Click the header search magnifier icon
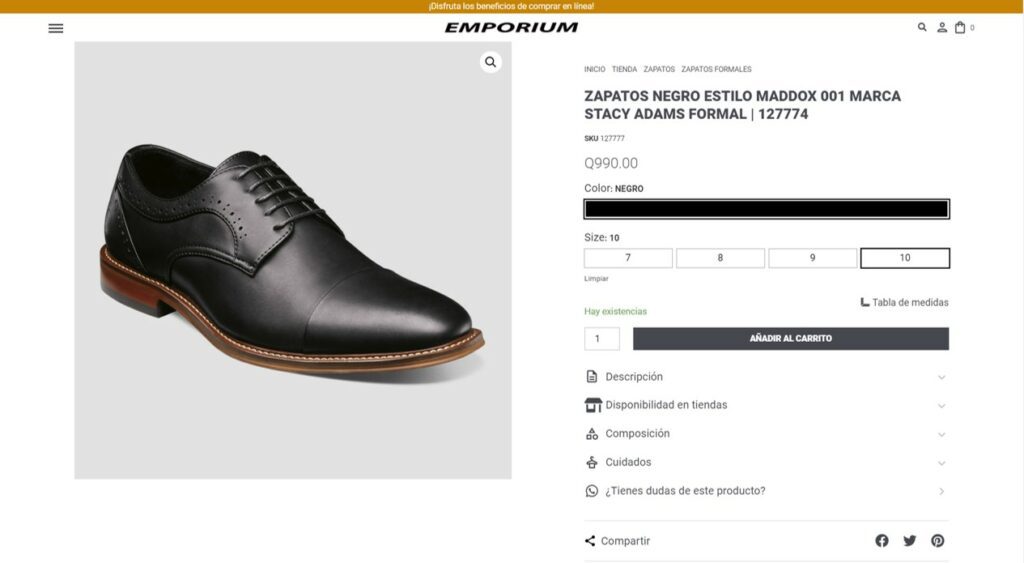Viewport: 1024px width, 563px height. (921, 27)
